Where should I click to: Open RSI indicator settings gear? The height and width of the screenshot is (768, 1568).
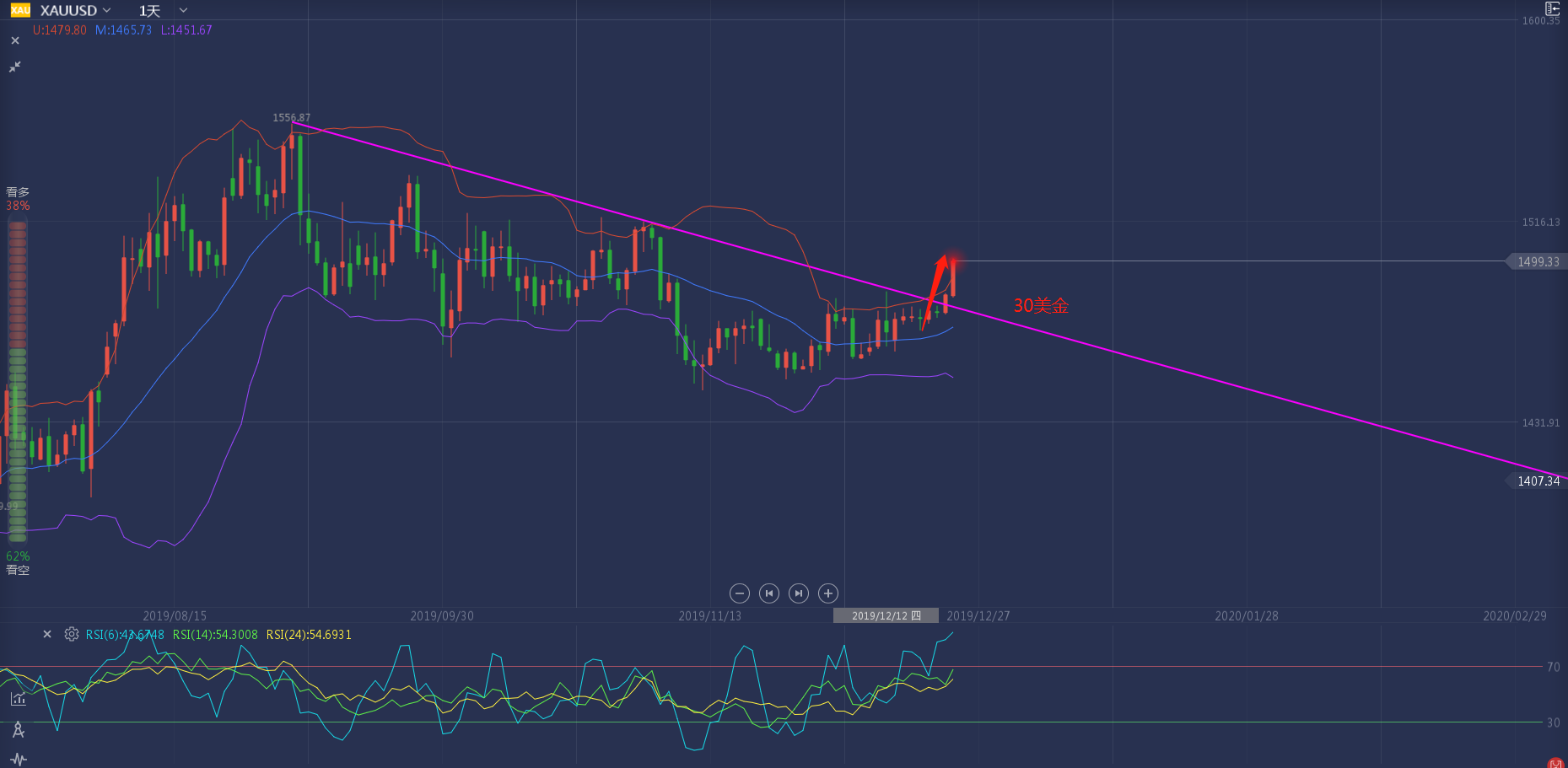pos(72,634)
